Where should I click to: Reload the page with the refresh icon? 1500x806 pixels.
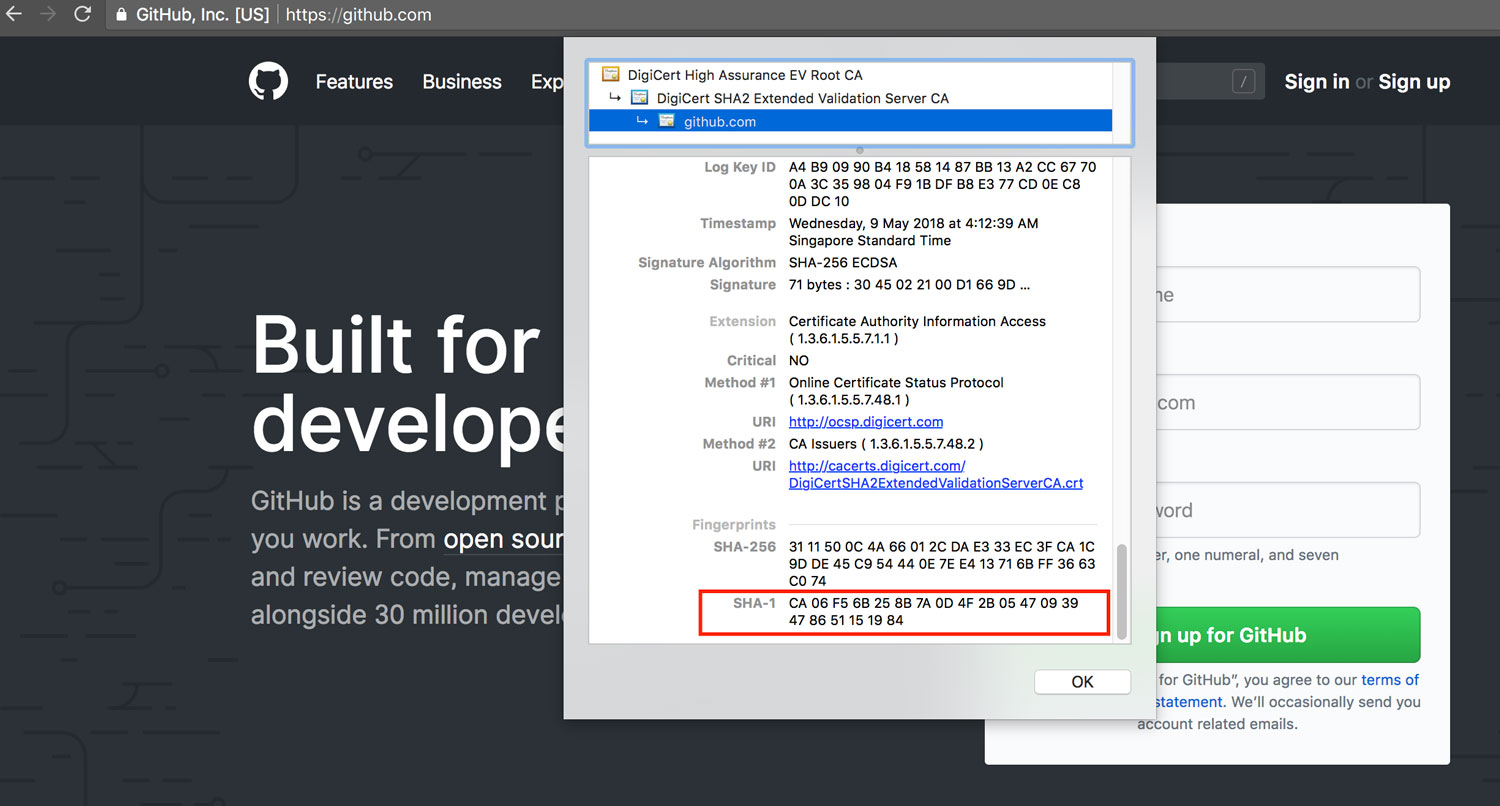83,15
